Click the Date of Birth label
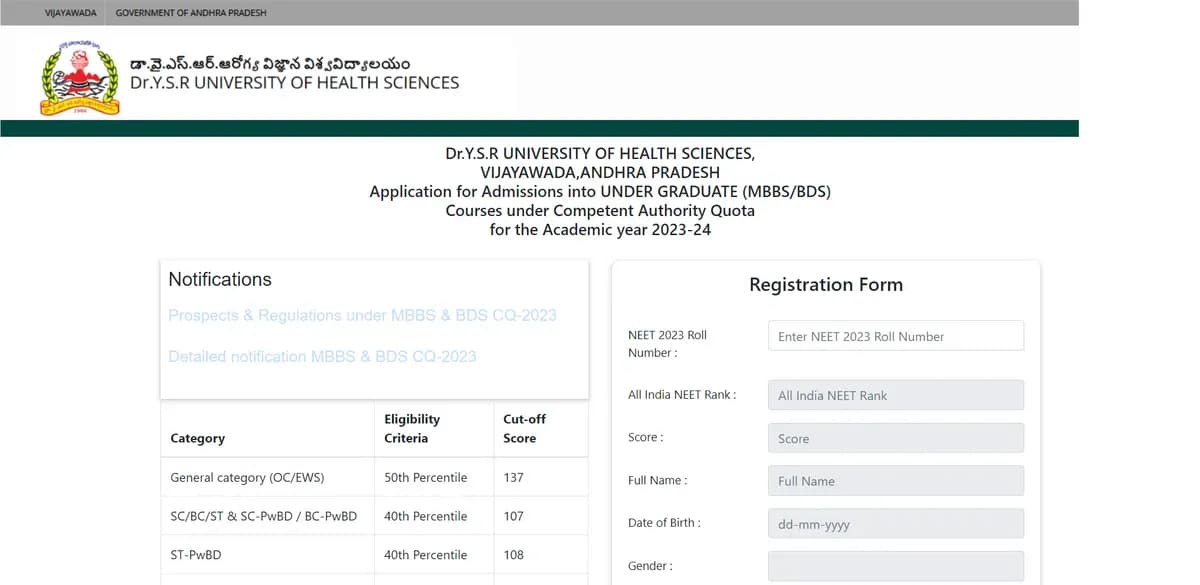The width and height of the screenshot is (1200, 585). point(664,523)
